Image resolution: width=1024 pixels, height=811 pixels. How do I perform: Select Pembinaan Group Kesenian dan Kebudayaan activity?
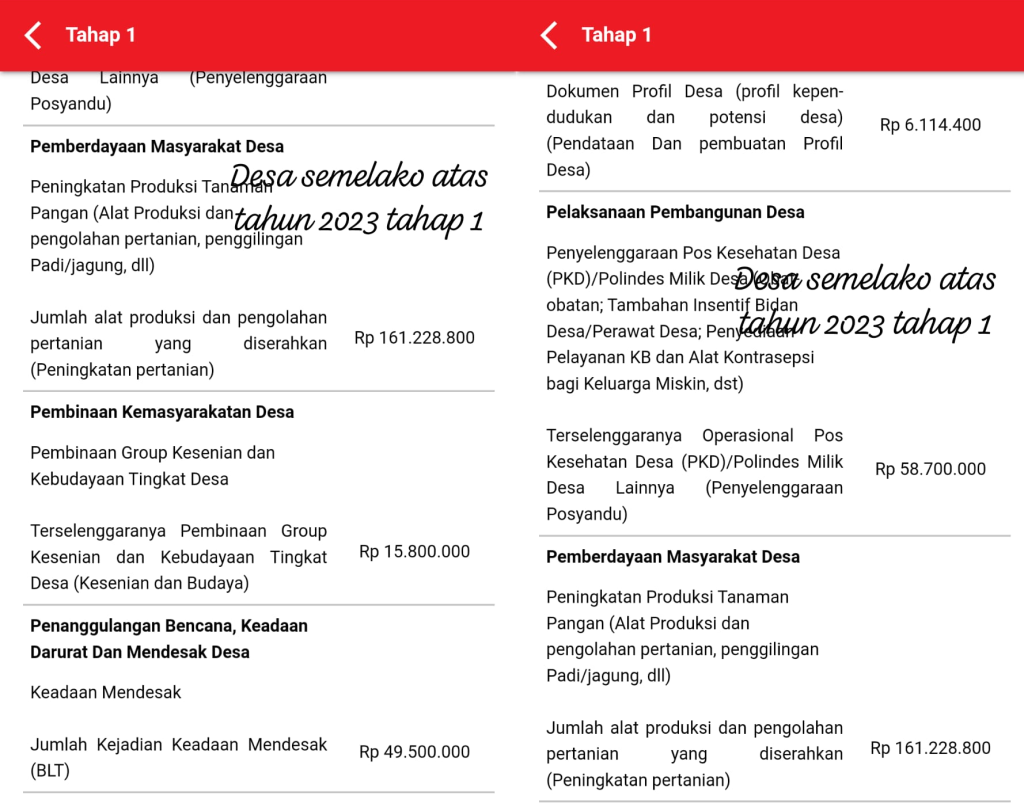[152, 466]
